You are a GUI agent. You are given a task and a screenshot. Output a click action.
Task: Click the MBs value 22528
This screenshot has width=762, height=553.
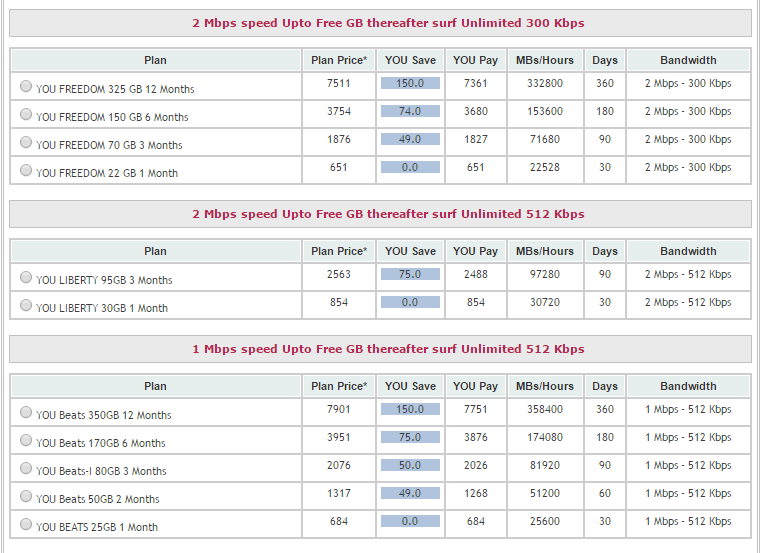[545, 168]
